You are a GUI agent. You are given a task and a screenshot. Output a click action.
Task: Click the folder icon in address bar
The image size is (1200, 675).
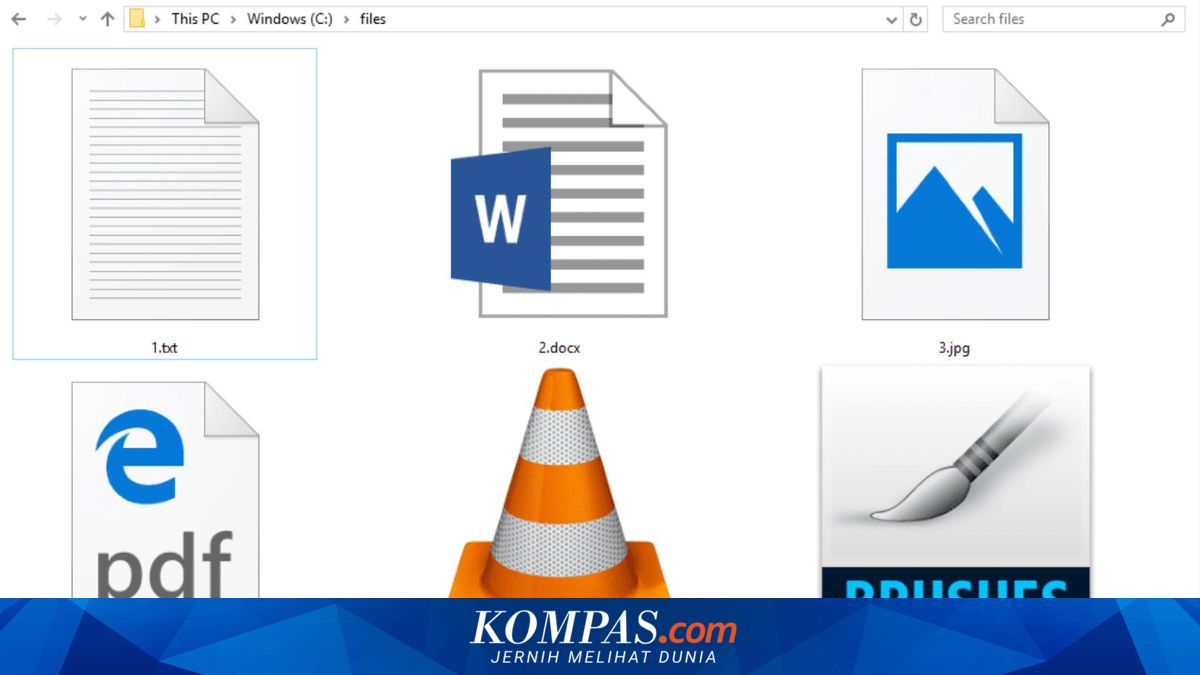[137, 19]
